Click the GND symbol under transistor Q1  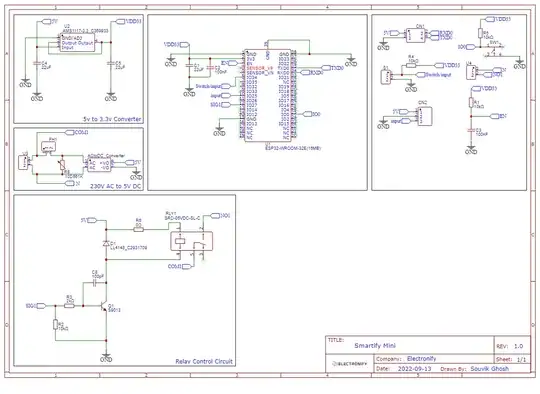(106, 357)
